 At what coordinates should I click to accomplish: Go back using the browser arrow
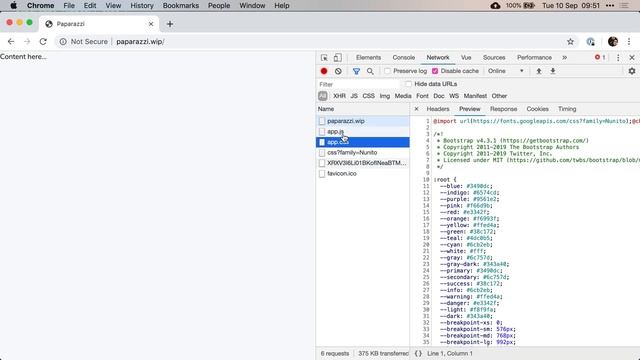point(11,42)
